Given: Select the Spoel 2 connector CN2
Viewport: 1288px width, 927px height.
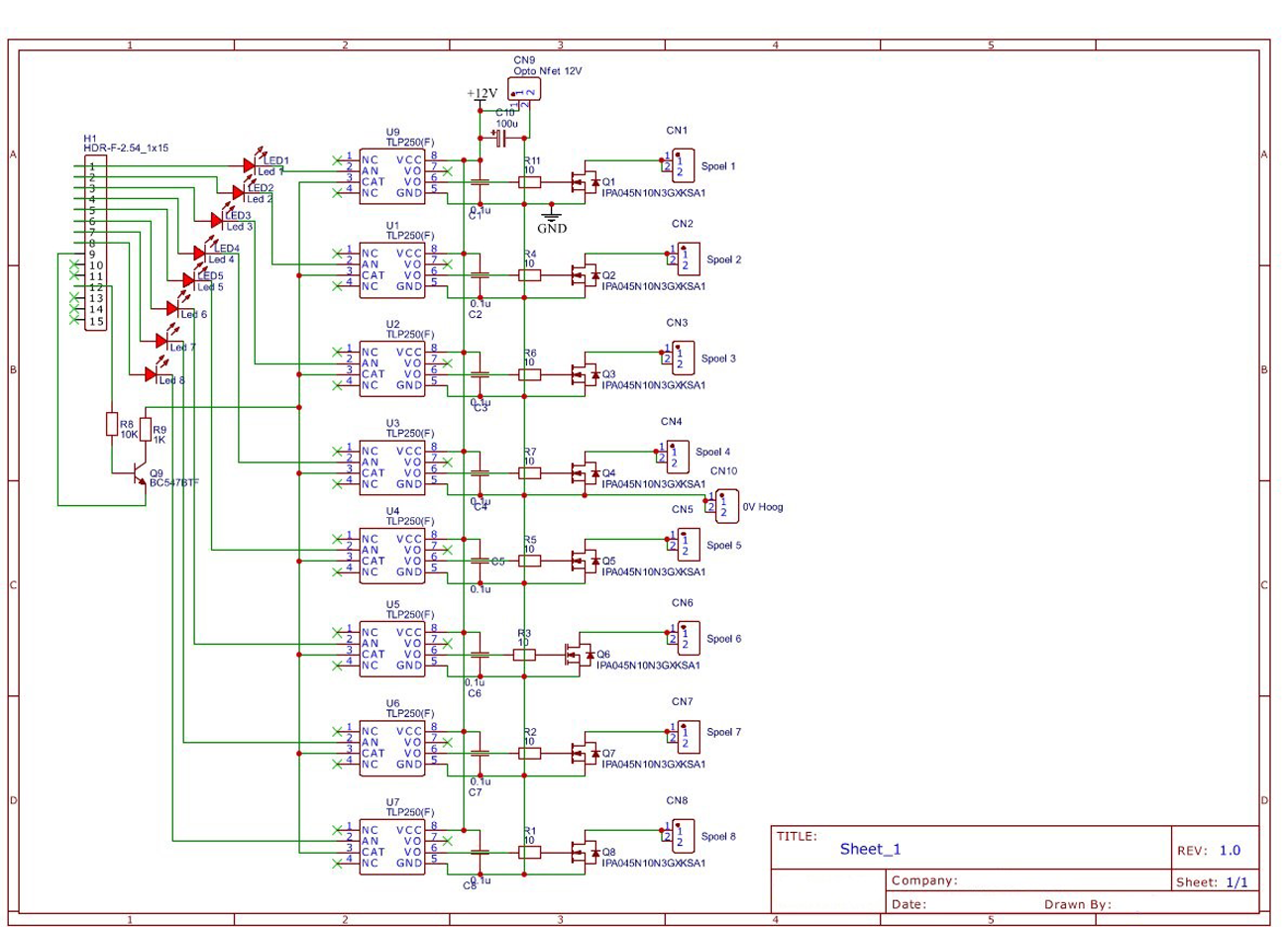Looking at the screenshot, I should tap(688, 258).
